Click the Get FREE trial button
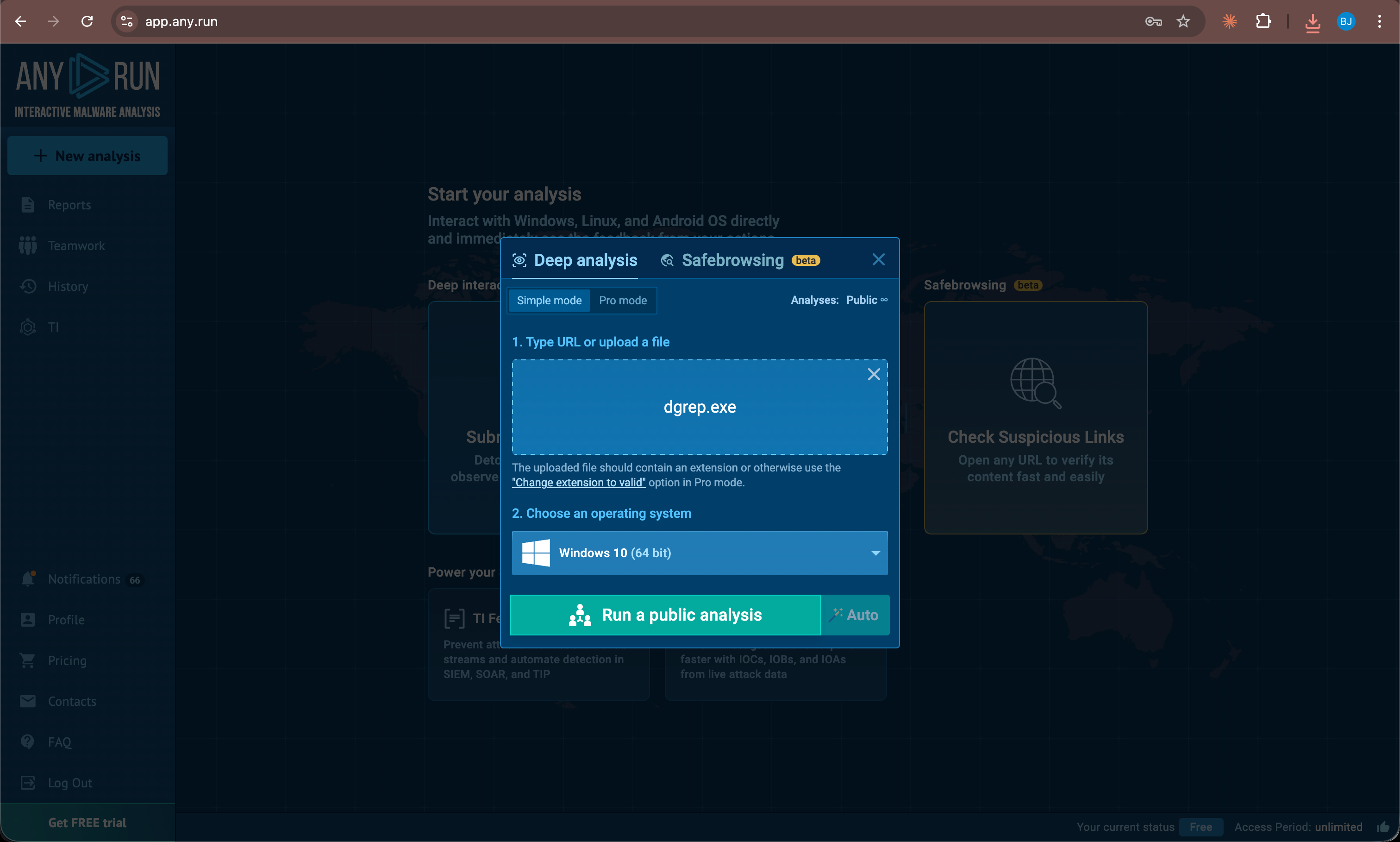Viewport: 1400px width, 842px height. [x=87, y=823]
